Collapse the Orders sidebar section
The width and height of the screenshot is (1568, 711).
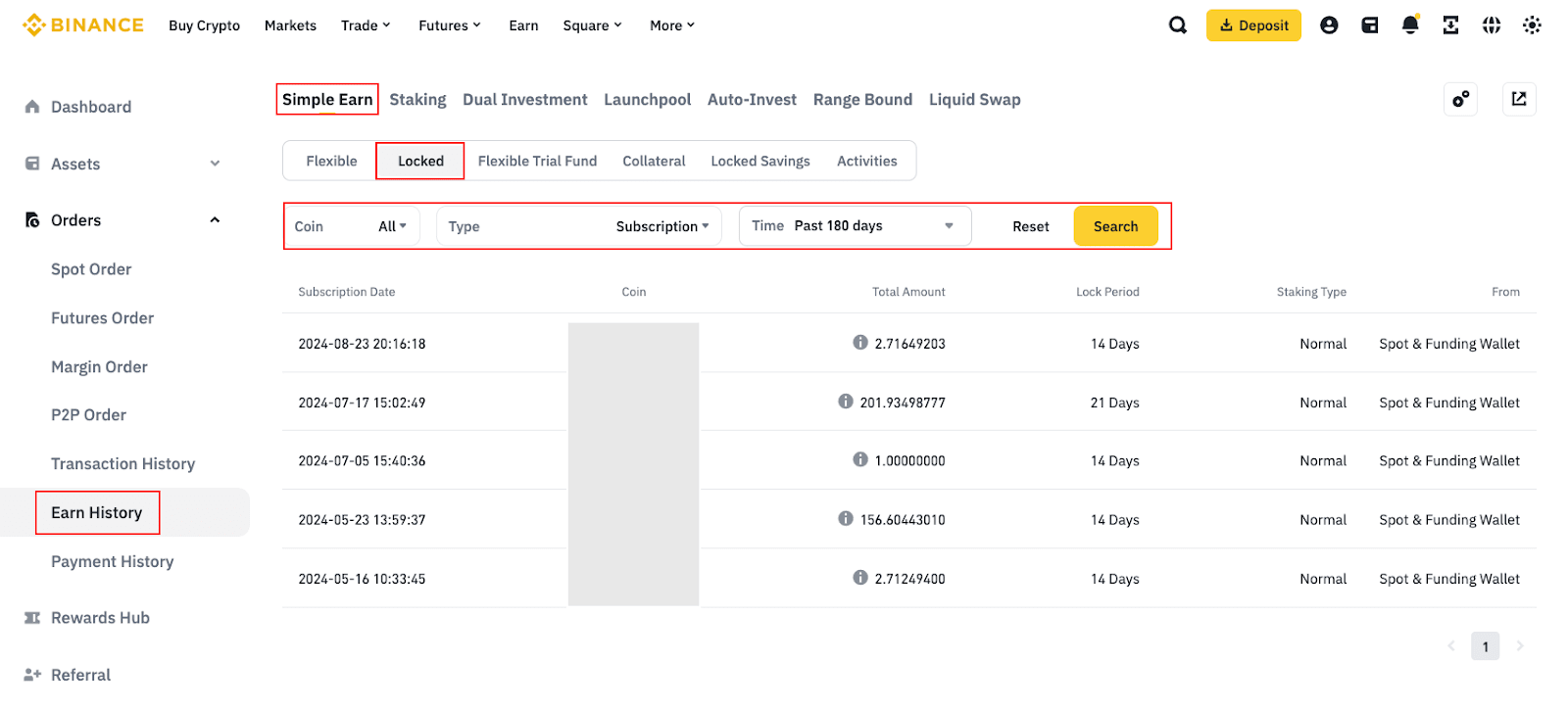click(x=215, y=220)
